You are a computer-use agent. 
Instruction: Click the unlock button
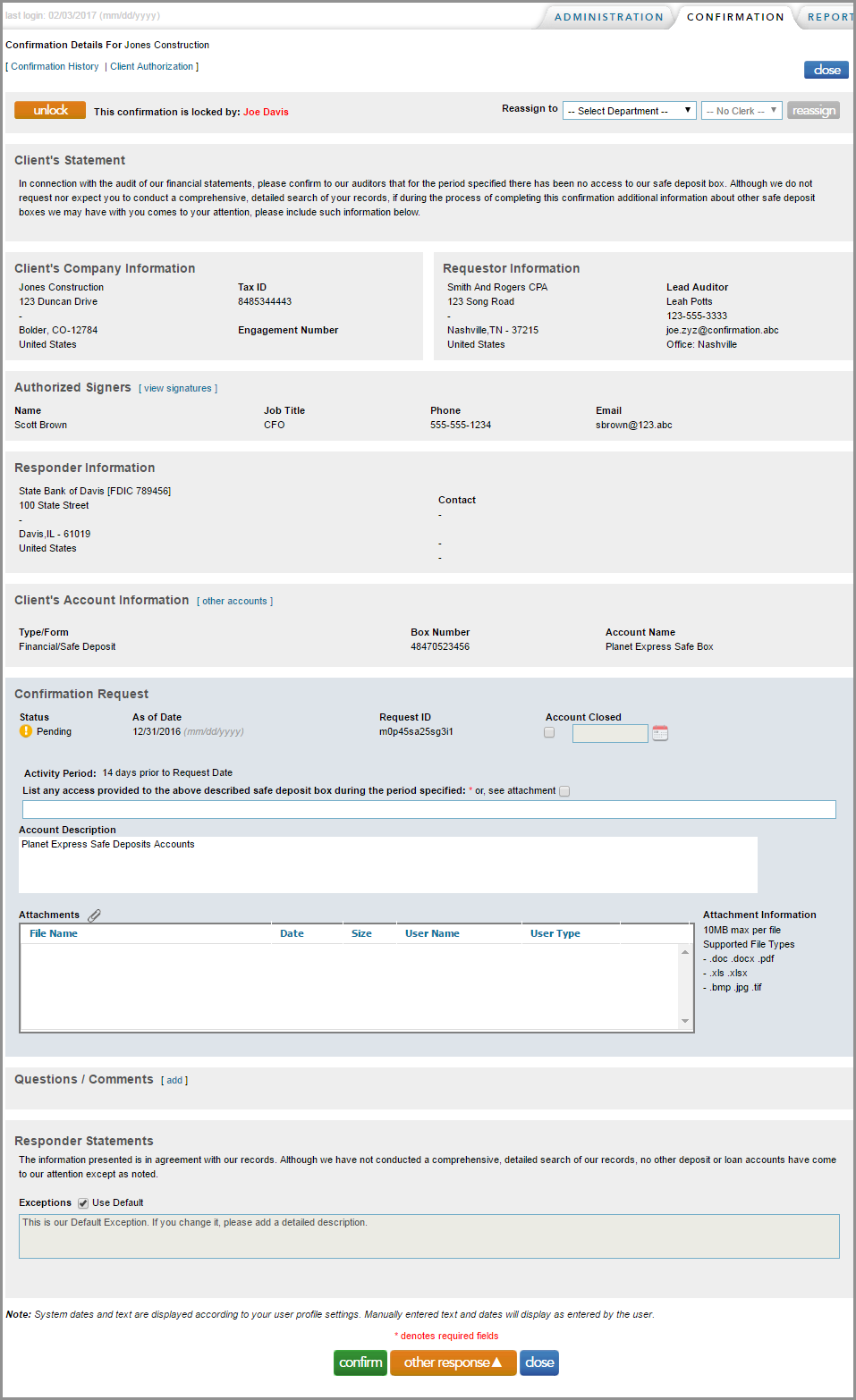(49, 109)
